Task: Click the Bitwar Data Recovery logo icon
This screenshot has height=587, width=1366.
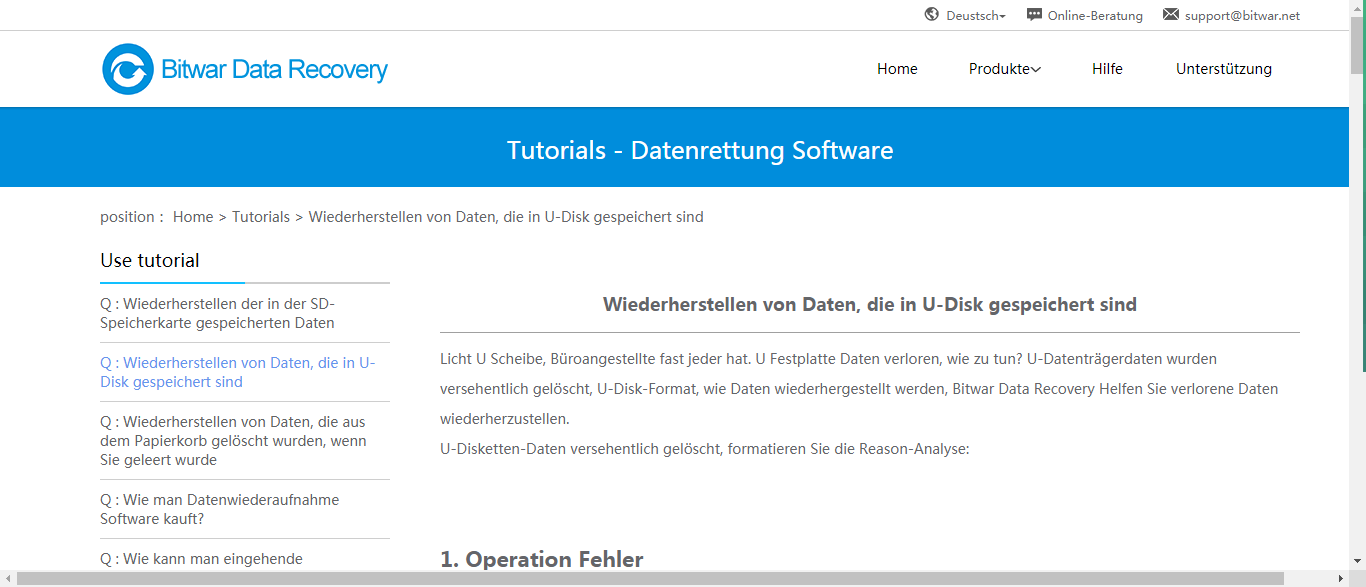Action: (128, 69)
